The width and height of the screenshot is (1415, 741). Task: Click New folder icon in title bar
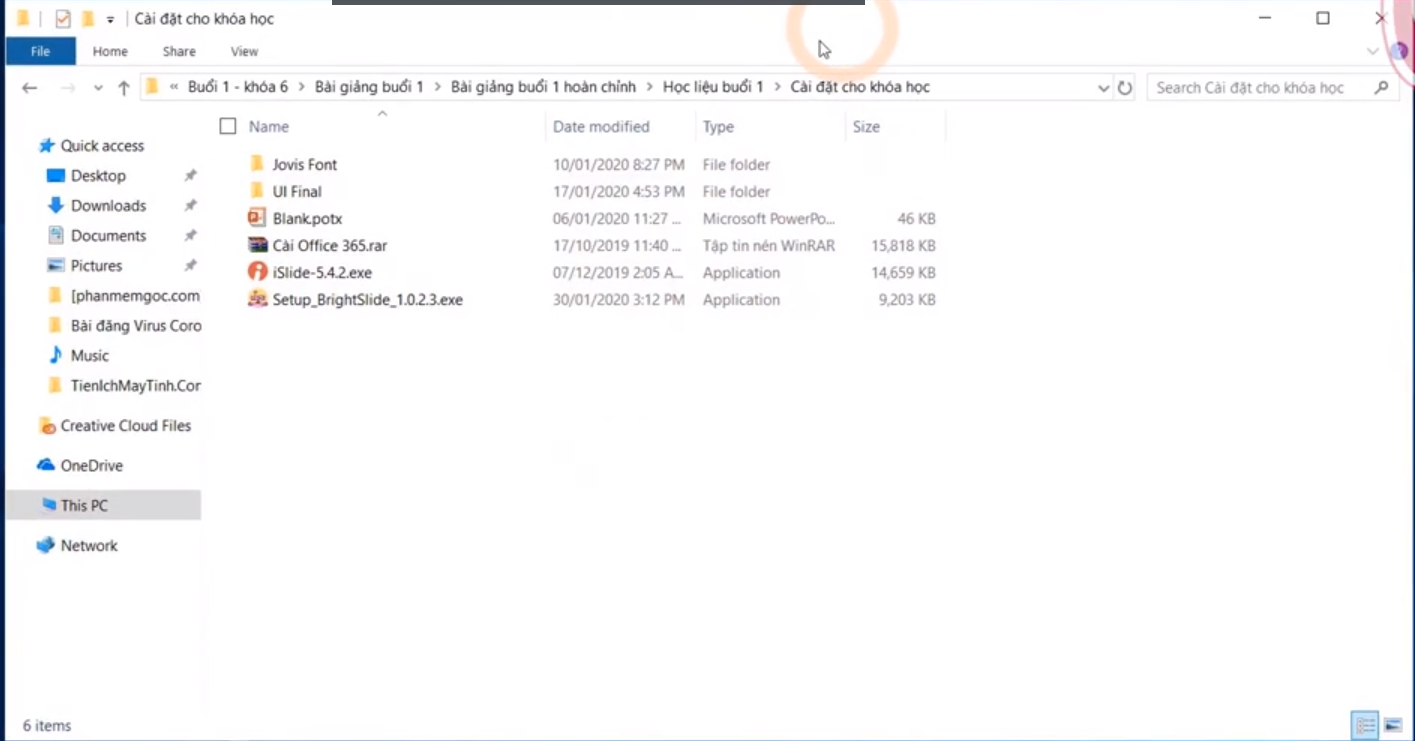point(88,18)
